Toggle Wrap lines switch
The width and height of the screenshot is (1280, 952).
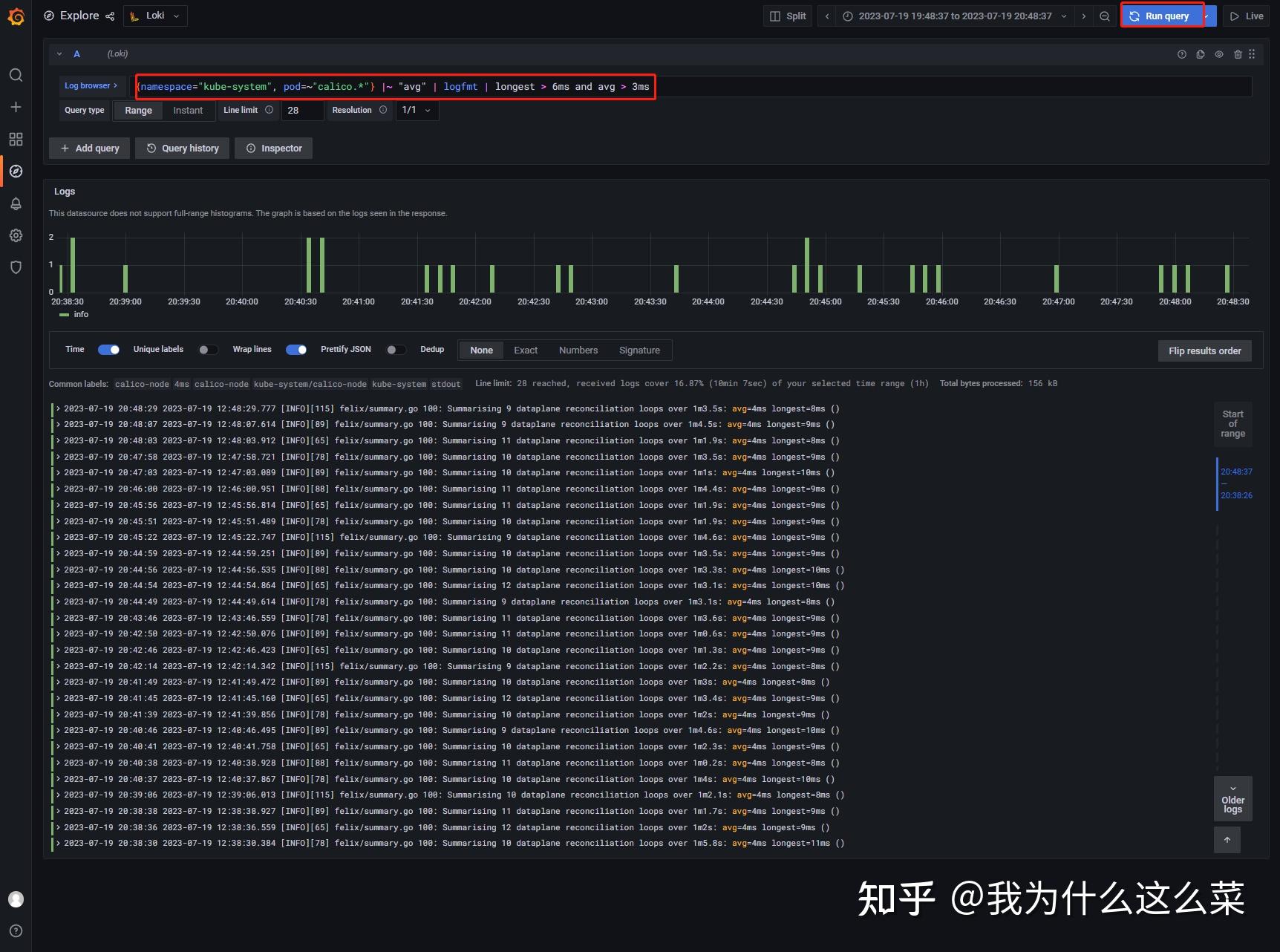coord(296,350)
